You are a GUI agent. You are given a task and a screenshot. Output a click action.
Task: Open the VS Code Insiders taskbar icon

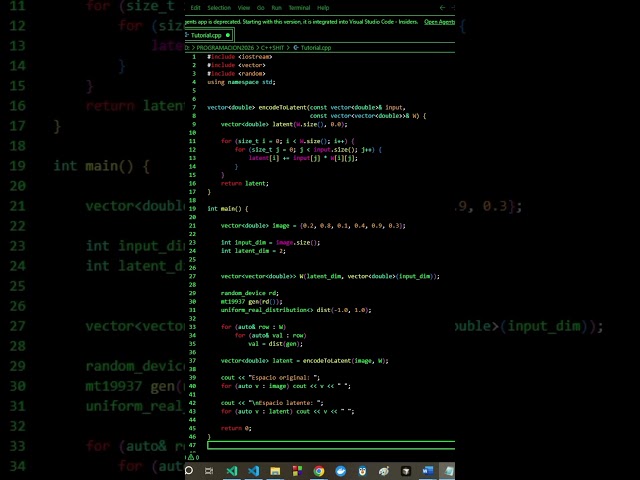click(x=232, y=471)
